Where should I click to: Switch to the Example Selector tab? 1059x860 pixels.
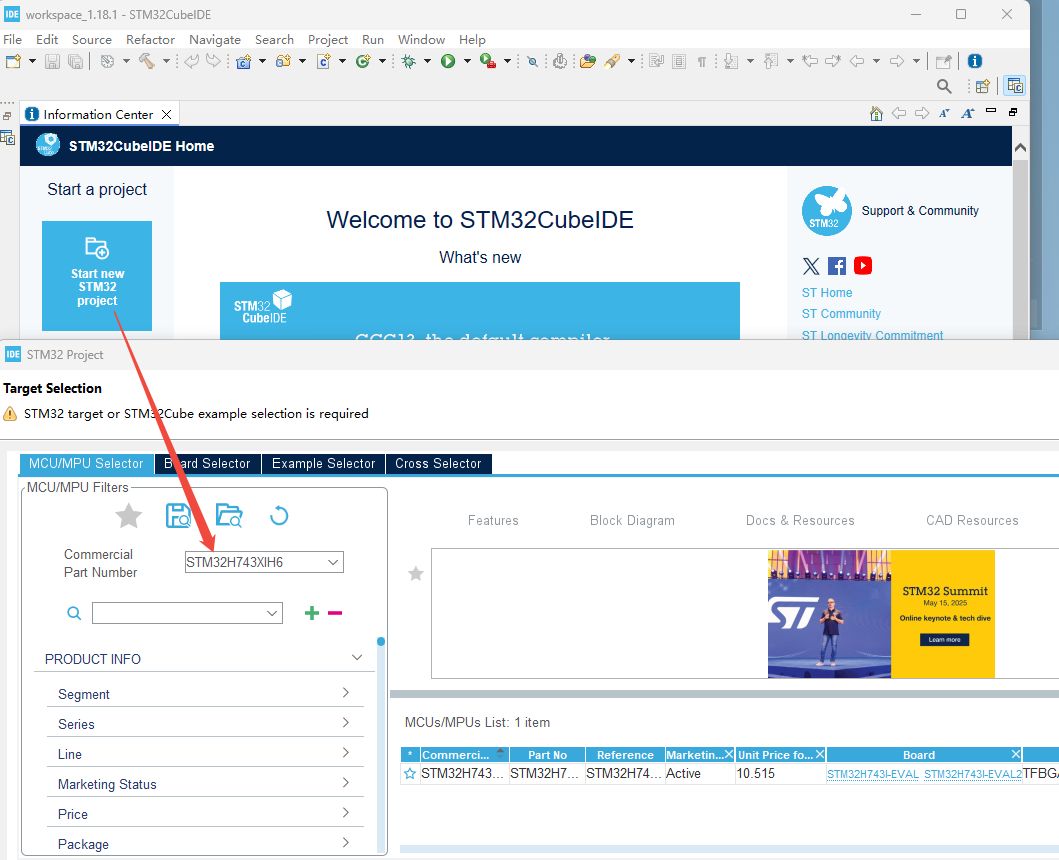324,463
